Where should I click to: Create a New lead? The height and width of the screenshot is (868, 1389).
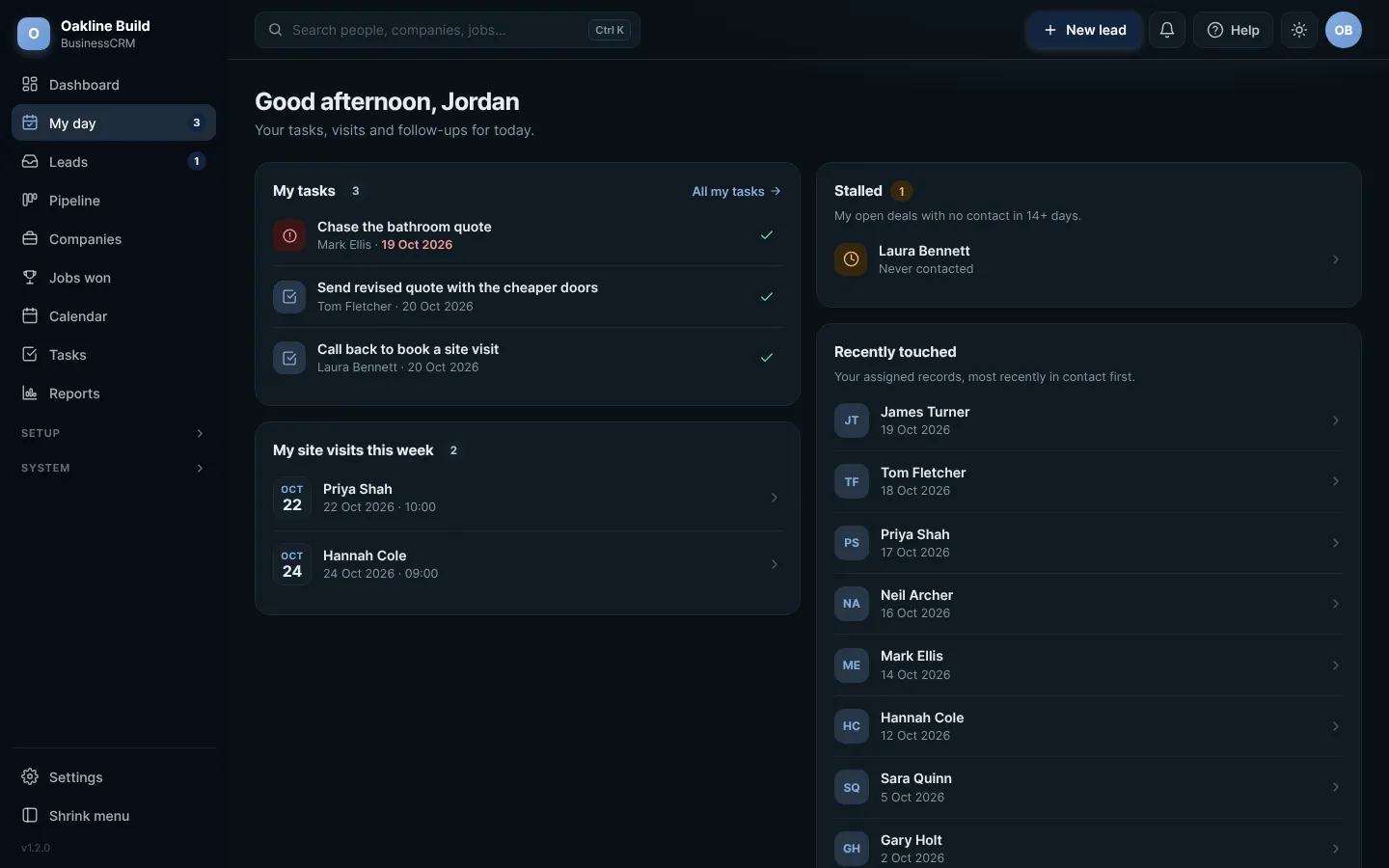coord(1084,30)
